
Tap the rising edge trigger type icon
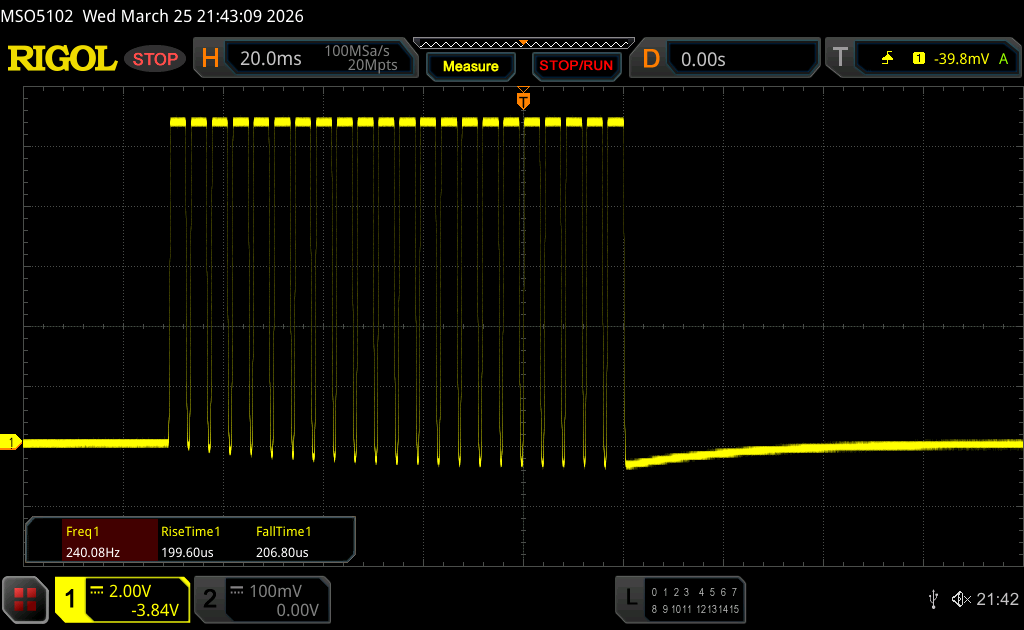click(x=887, y=59)
